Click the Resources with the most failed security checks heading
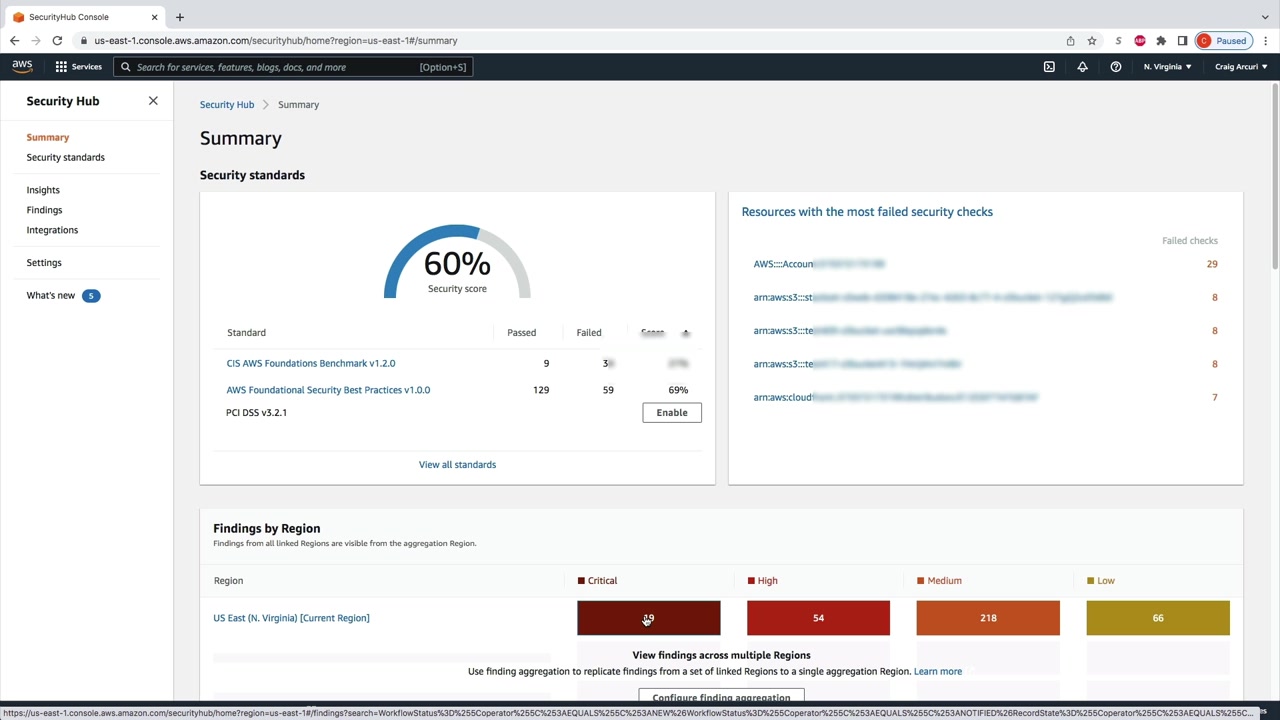 [867, 212]
